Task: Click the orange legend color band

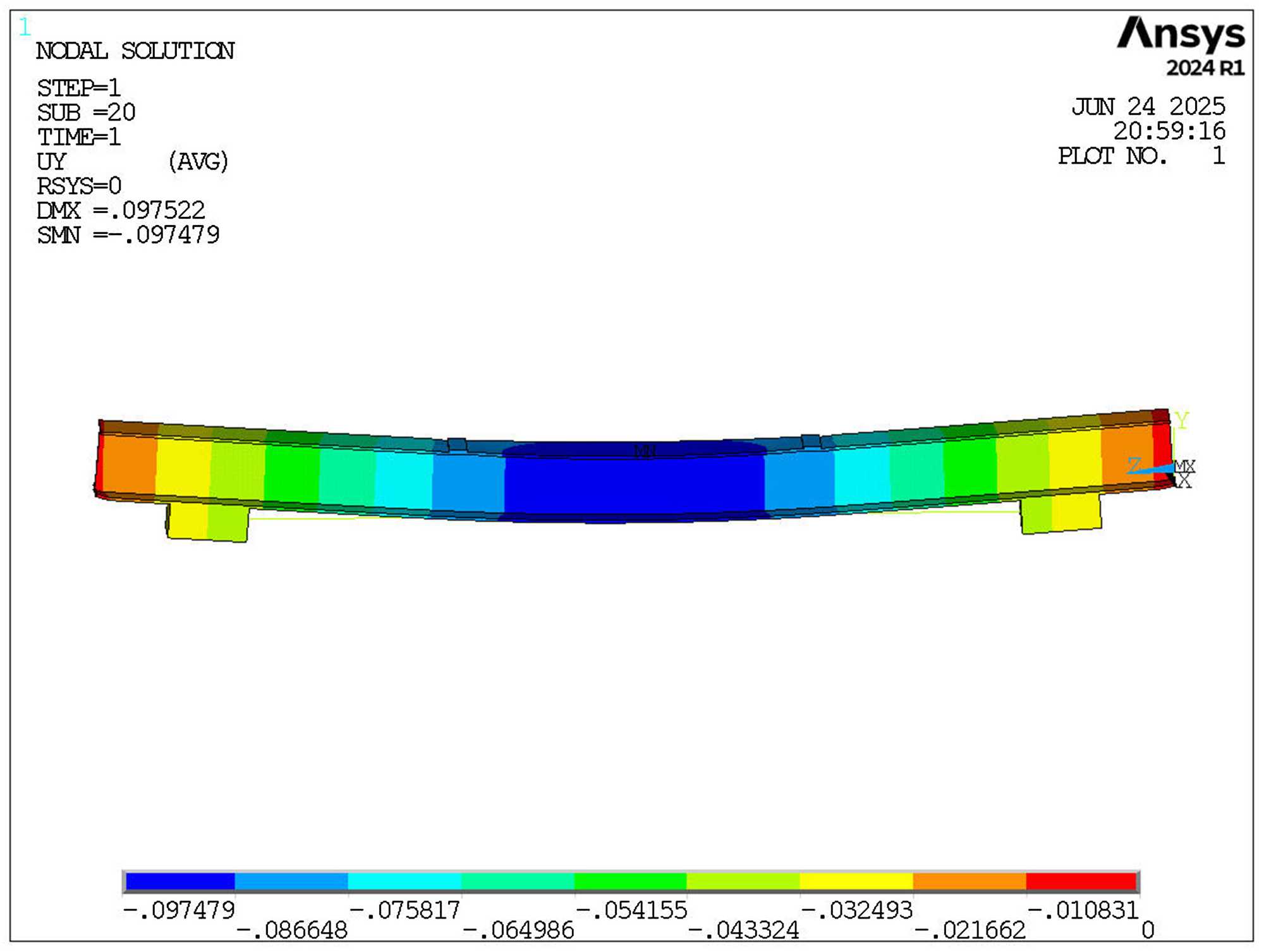Action: 969,881
